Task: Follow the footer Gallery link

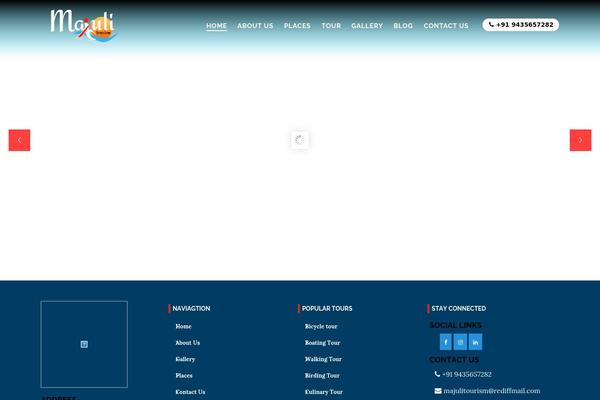Action: [x=185, y=359]
